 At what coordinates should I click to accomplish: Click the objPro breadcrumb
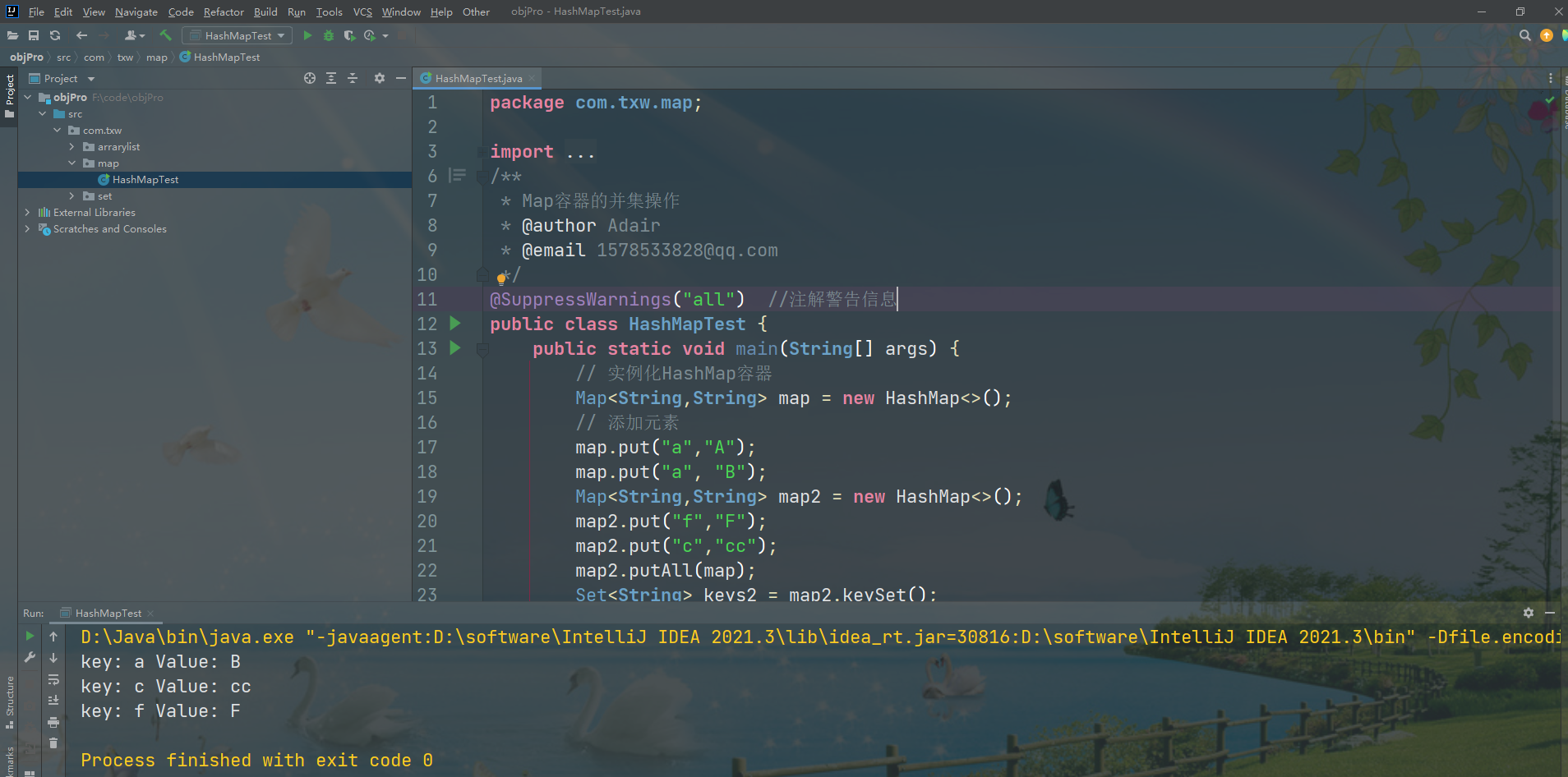click(x=26, y=57)
